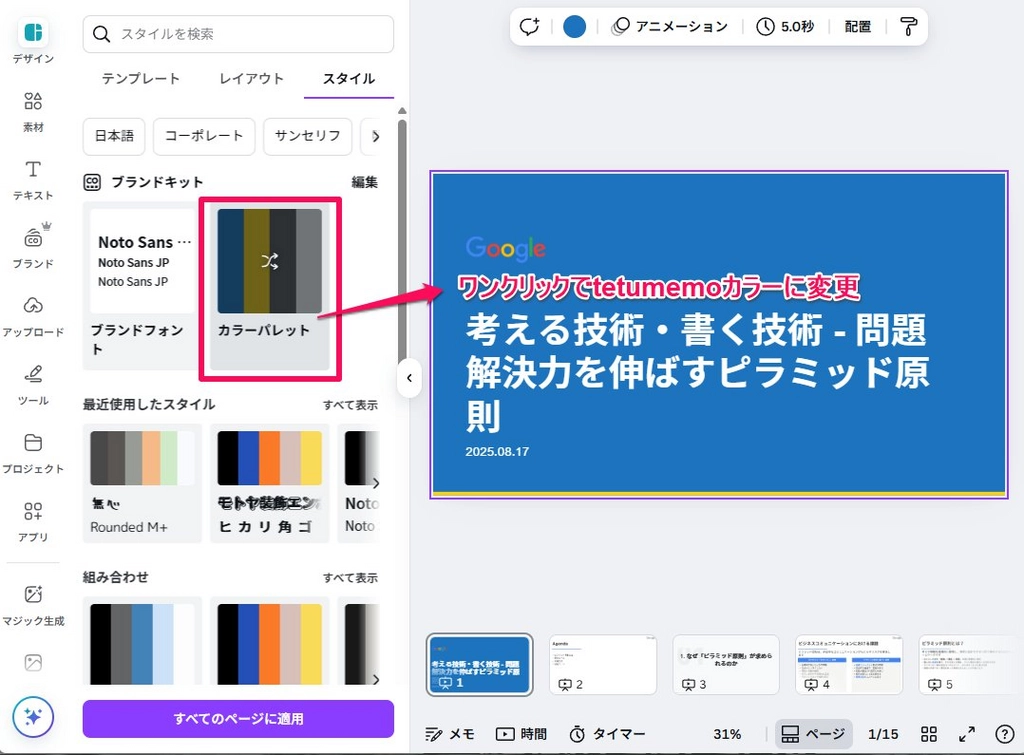Select page 3 thumbnail

pos(726,664)
